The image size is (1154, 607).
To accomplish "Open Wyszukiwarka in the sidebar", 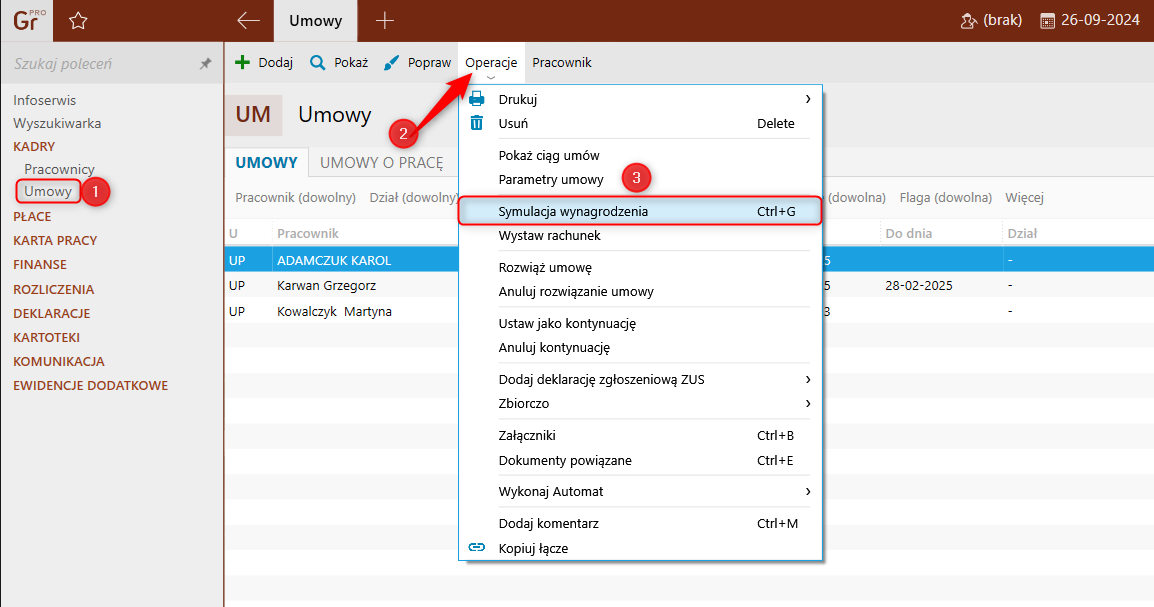I will [57, 123].
